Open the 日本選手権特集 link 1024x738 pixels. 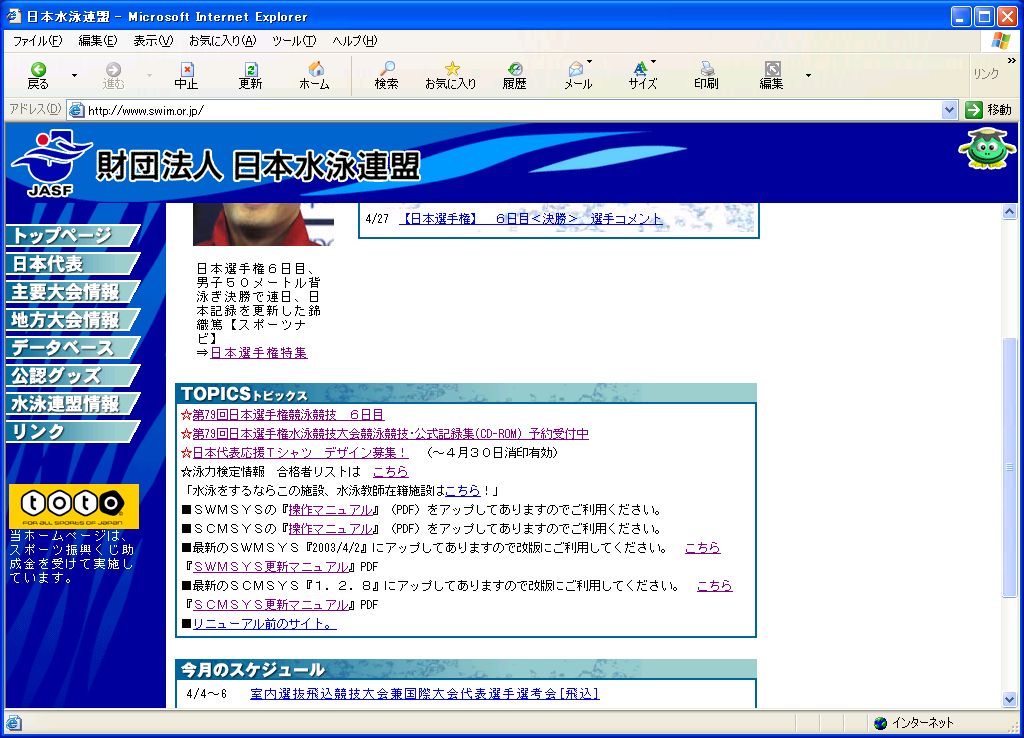(259, 353)
